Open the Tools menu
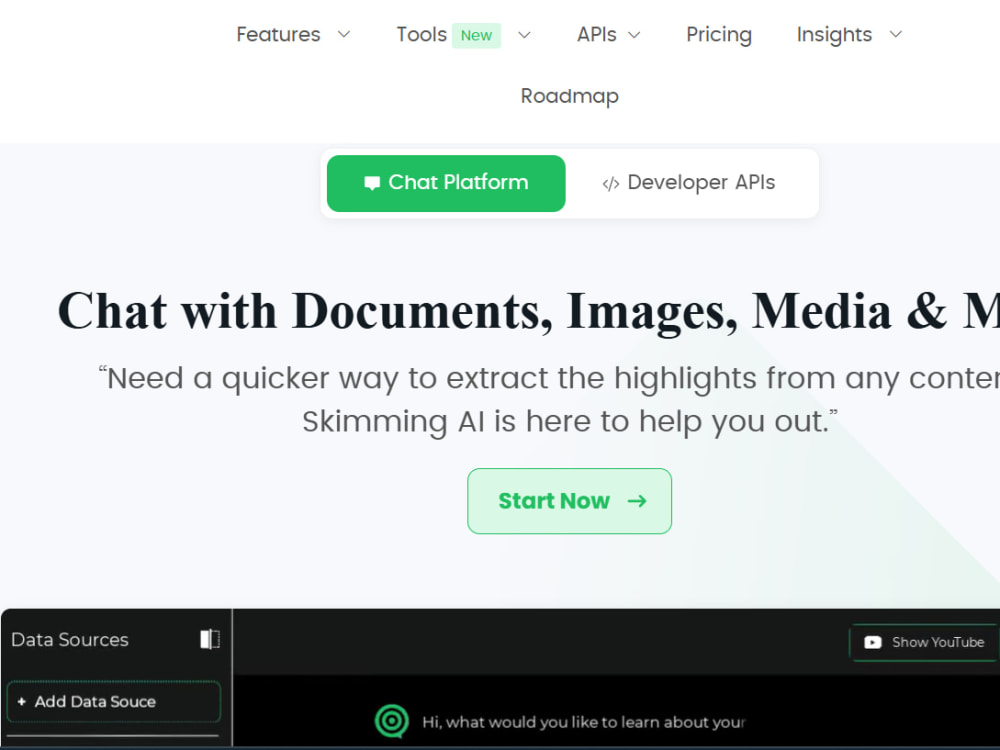1000x750 pixels. click(x=421, y=34)
